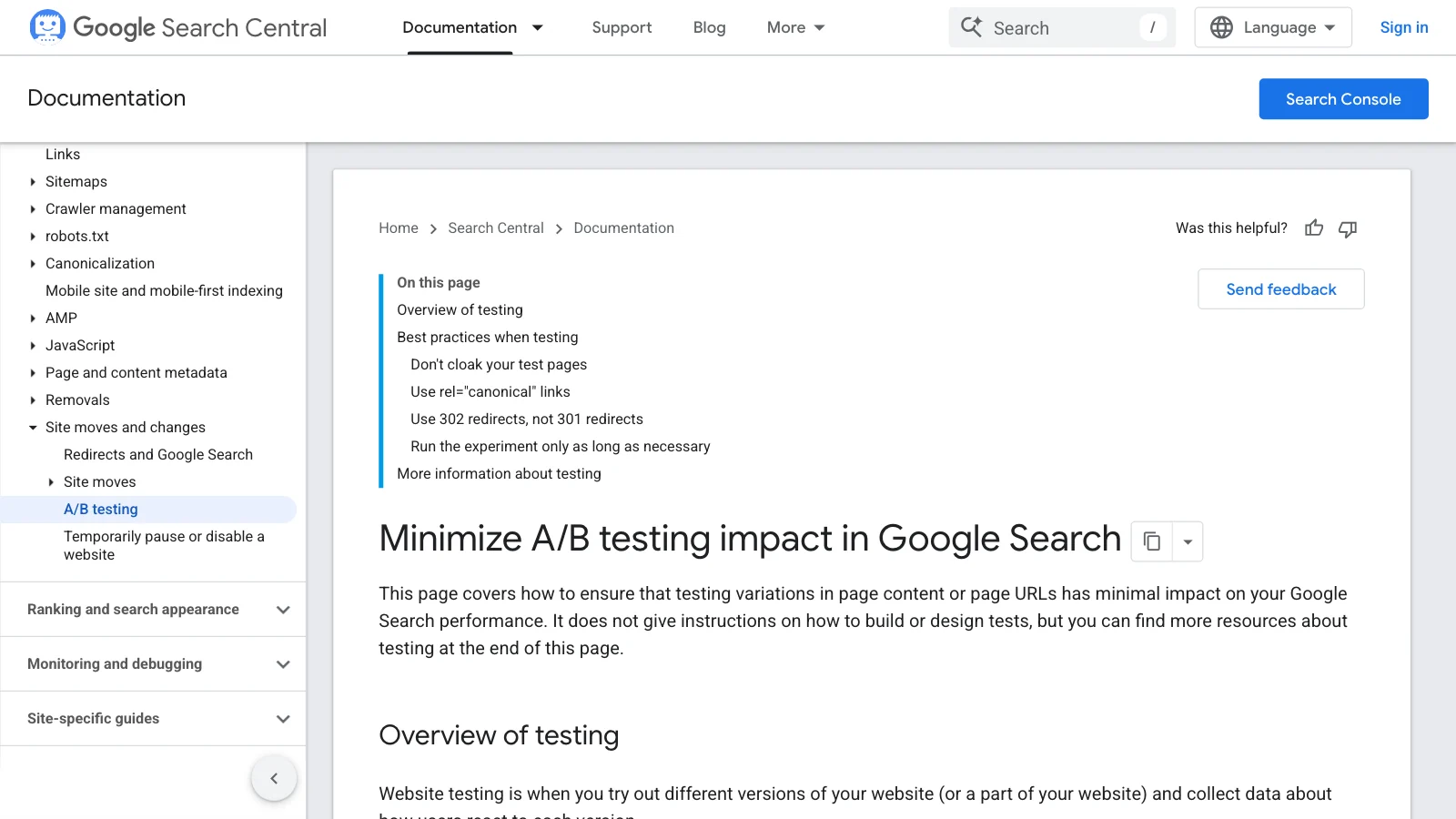1456x819 pixels.
Task: Expand the Canonicalization tree item
Action: (33, 264)
